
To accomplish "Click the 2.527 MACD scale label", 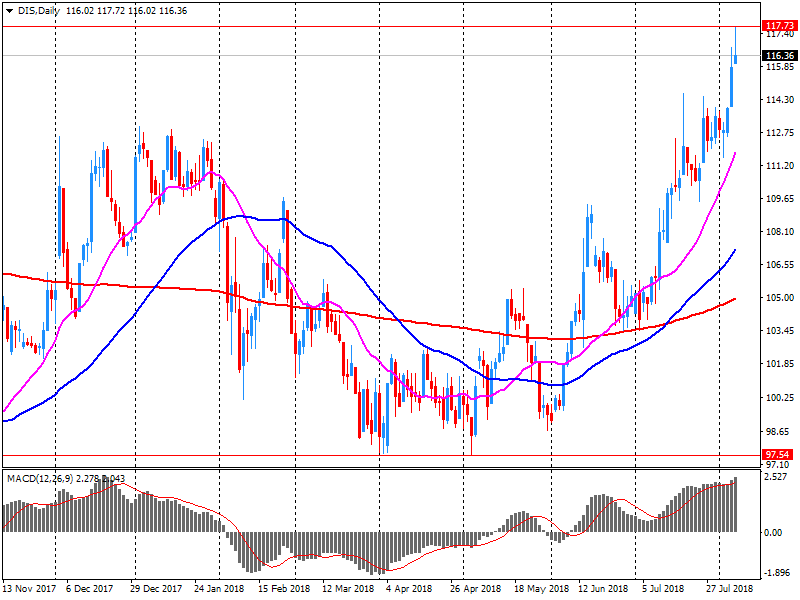I will 776,477.
